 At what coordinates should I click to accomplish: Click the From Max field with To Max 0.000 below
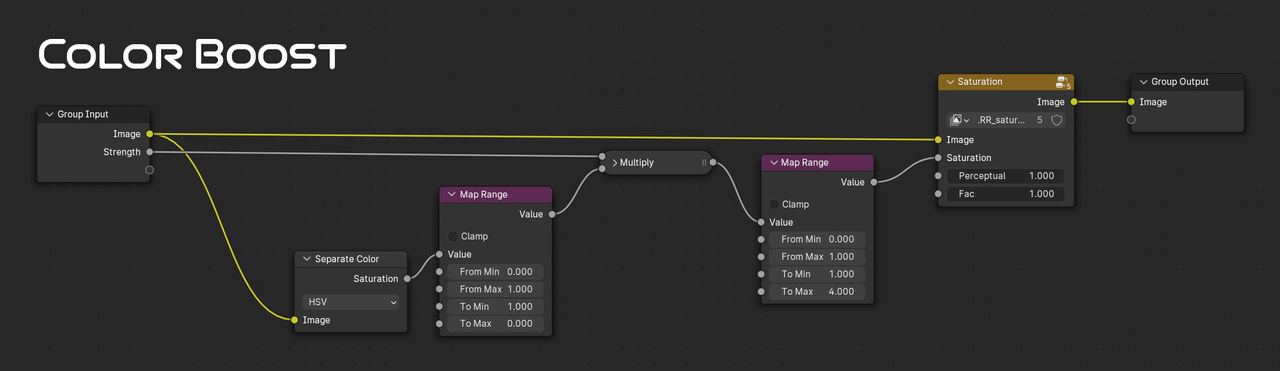(x=495, y=289)
